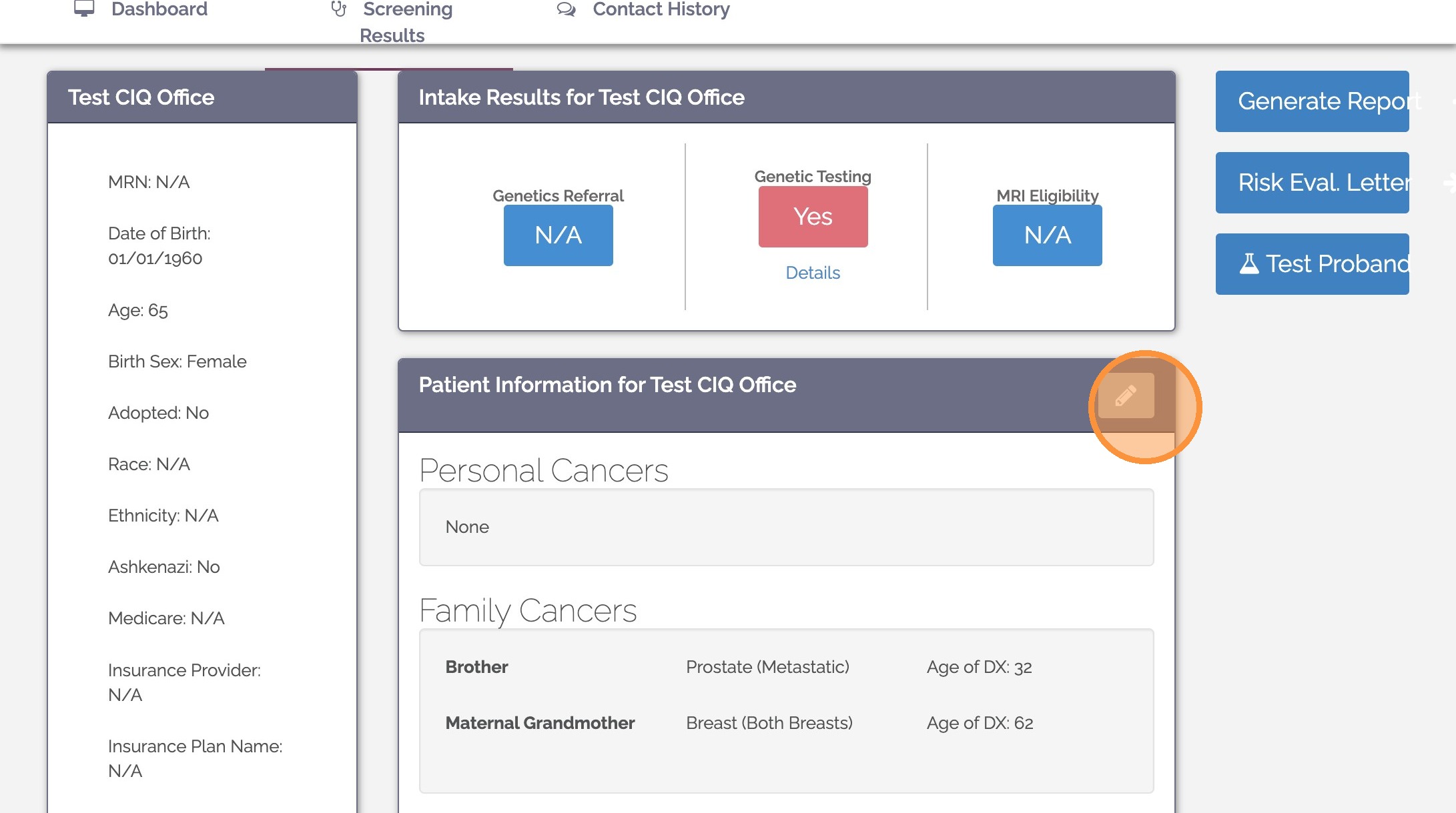Click the MRI Eligibility N/A badge
The image size is (1456, 813).
coord(1047,235)
